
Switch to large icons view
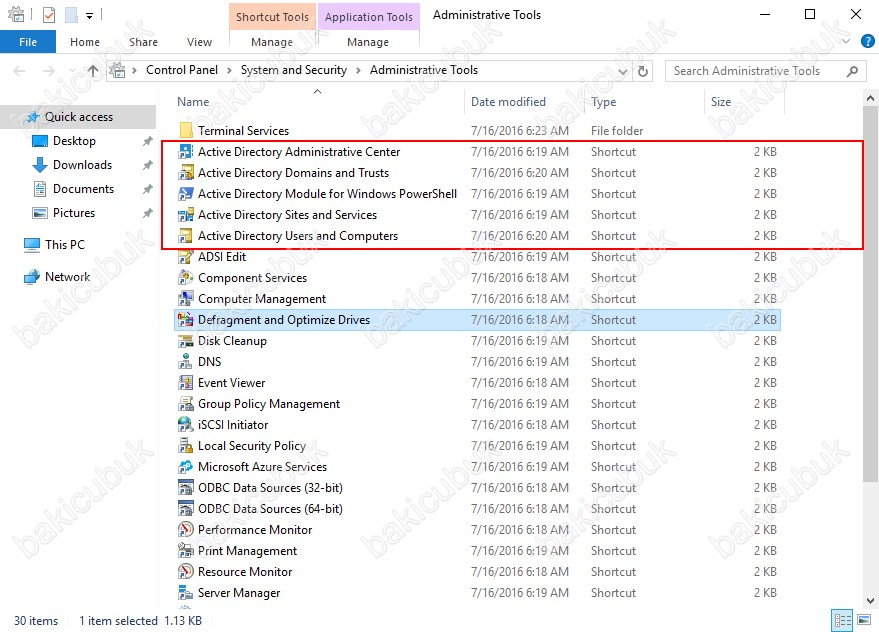click(x=864, y=620)
